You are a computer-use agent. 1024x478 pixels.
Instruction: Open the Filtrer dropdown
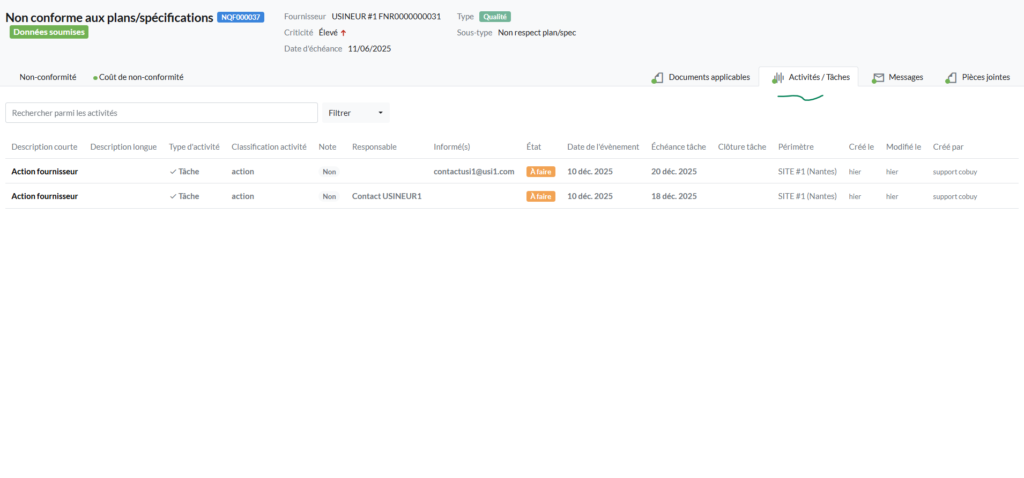(x=355, y=113)
